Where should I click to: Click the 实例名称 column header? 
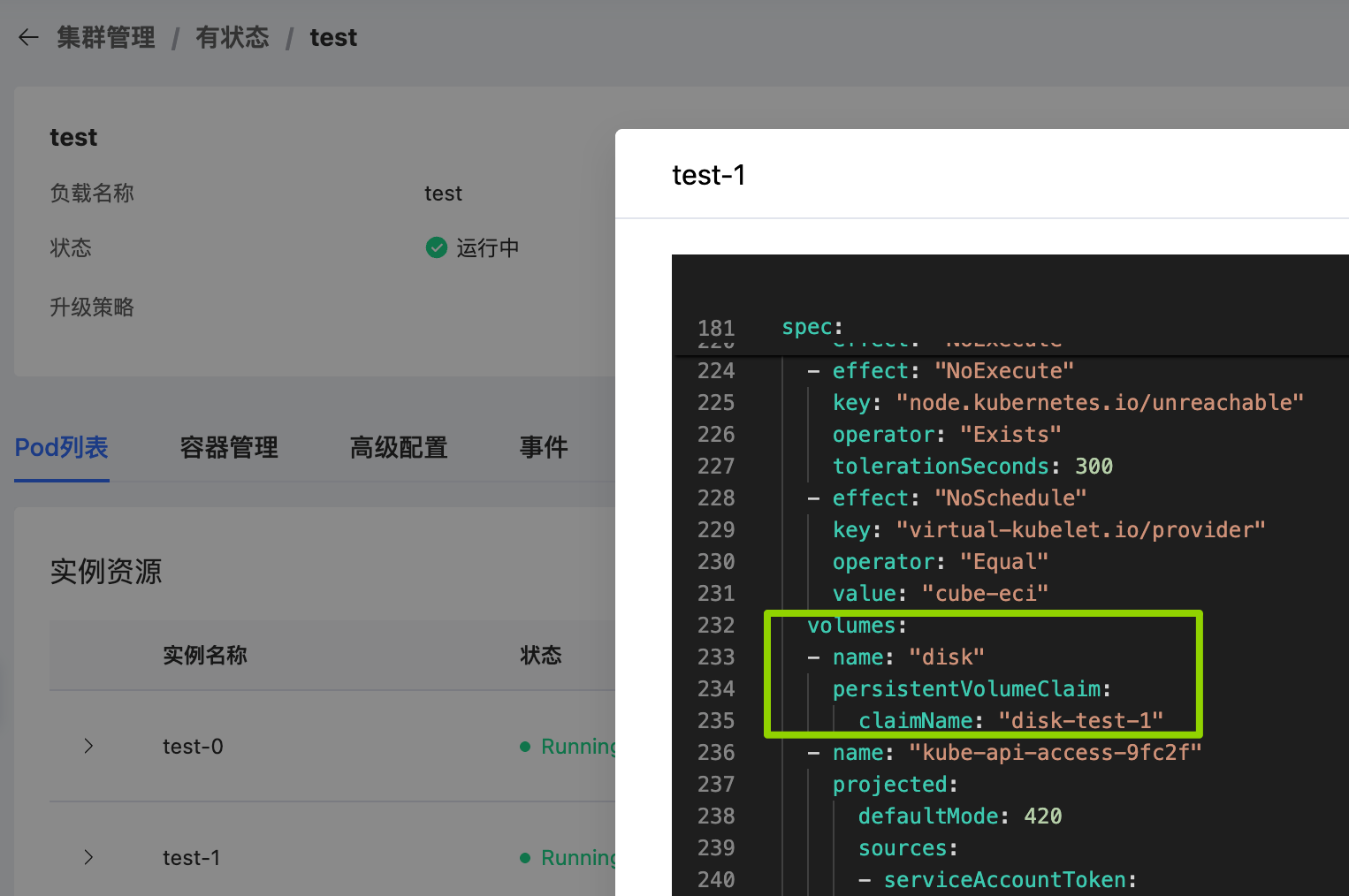tap(204, 656)
